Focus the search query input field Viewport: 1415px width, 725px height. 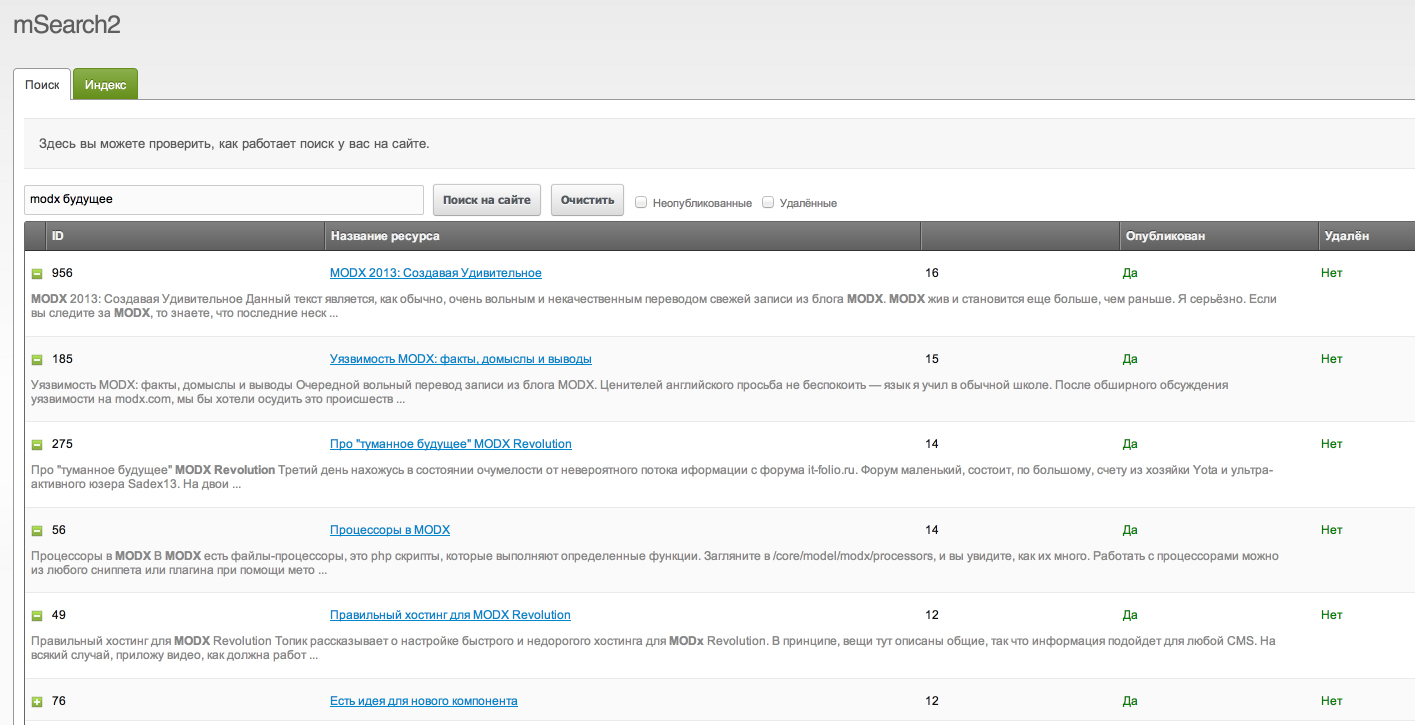[224, 199]
